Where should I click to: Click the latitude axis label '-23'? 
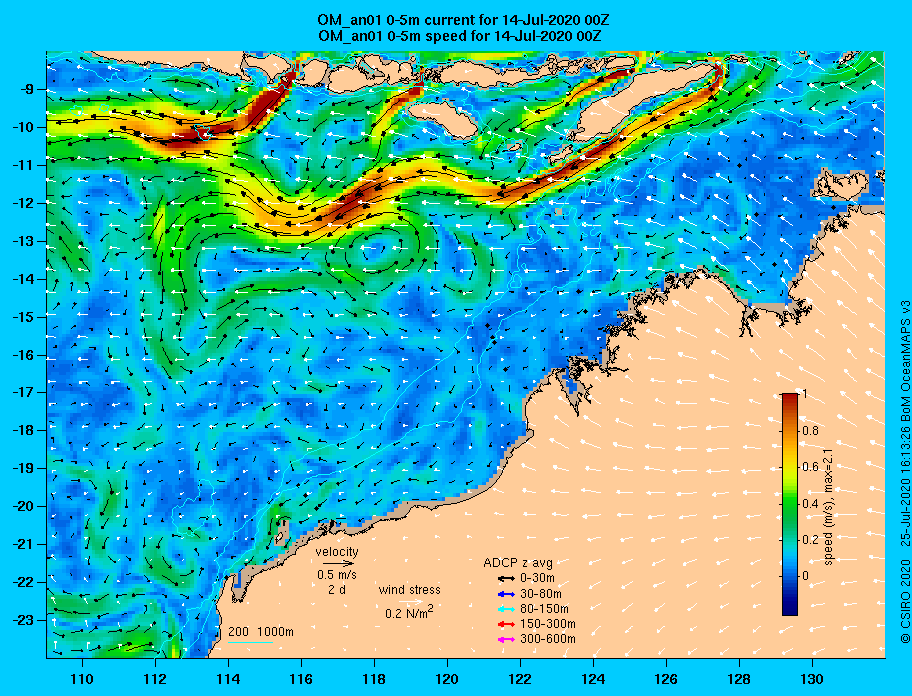(x=24, y=620)
